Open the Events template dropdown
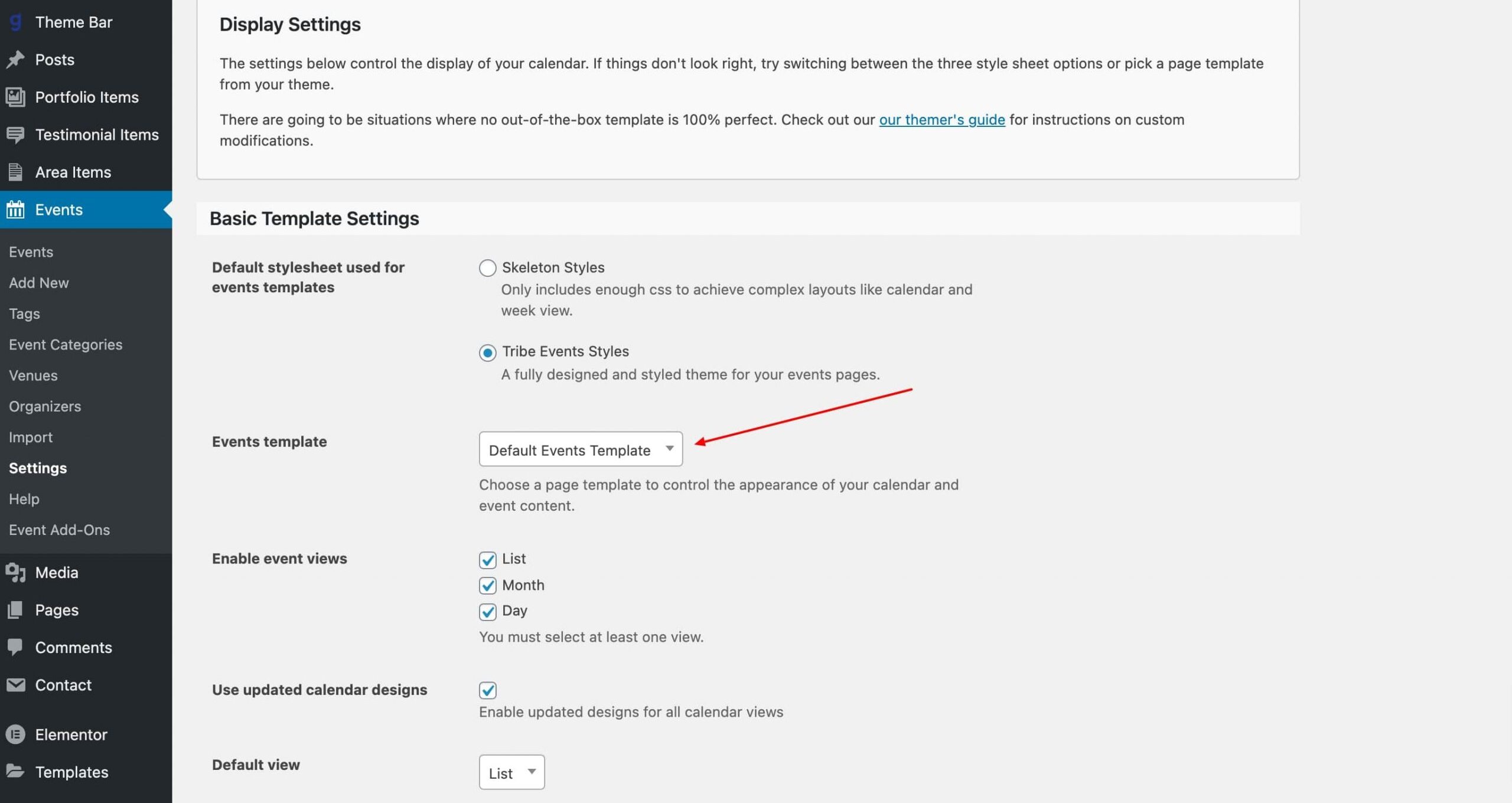Viewport: 1512px width, 803px height. (581, 449)
